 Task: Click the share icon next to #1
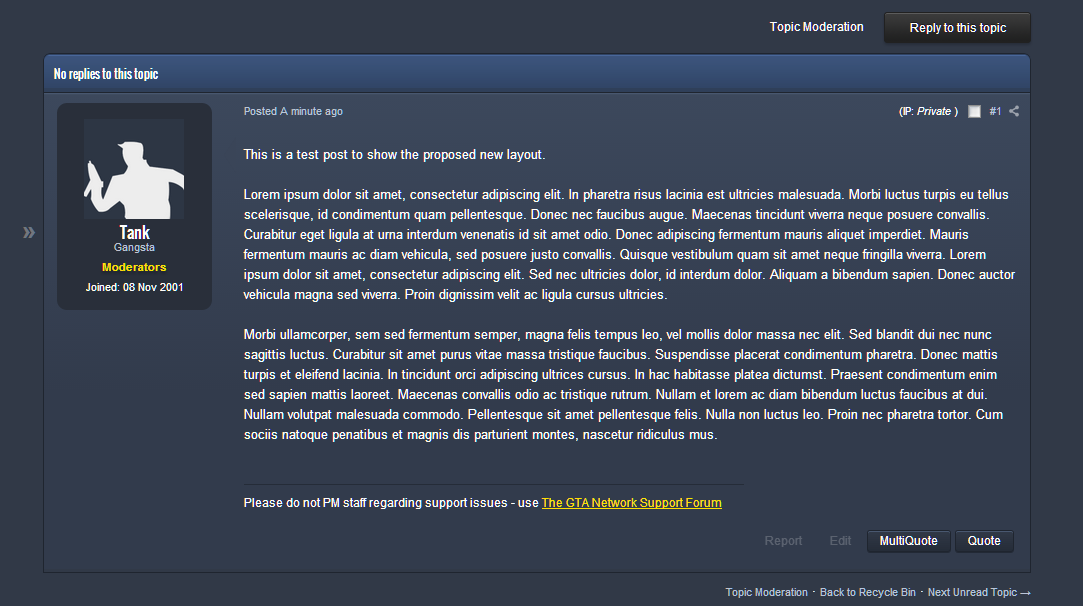(x=1014, y=111)
